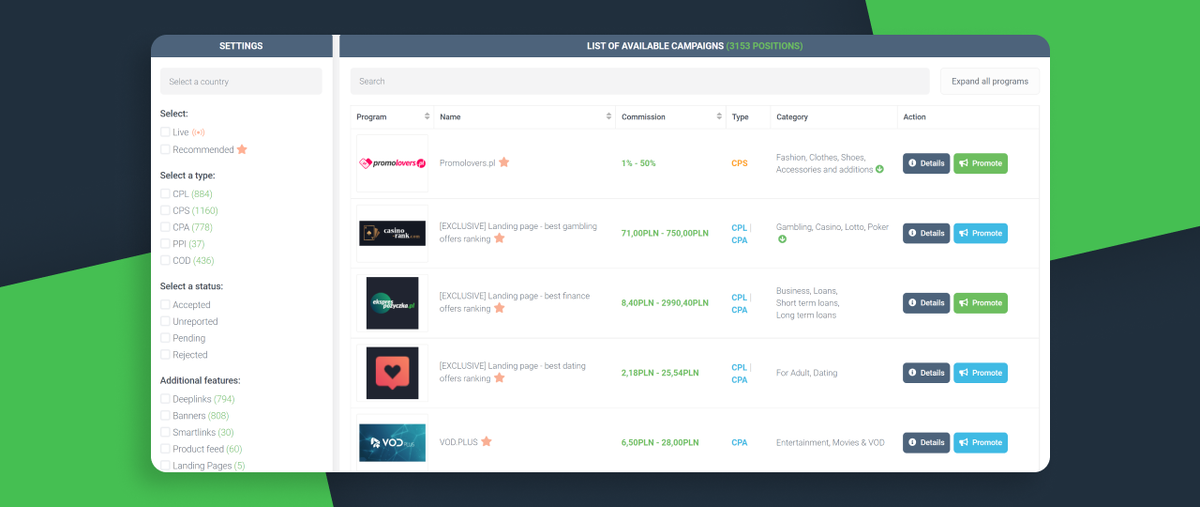1200x507 pixels.
Task: Check the Landing Pages checkbox
Action: coord(165,466)
